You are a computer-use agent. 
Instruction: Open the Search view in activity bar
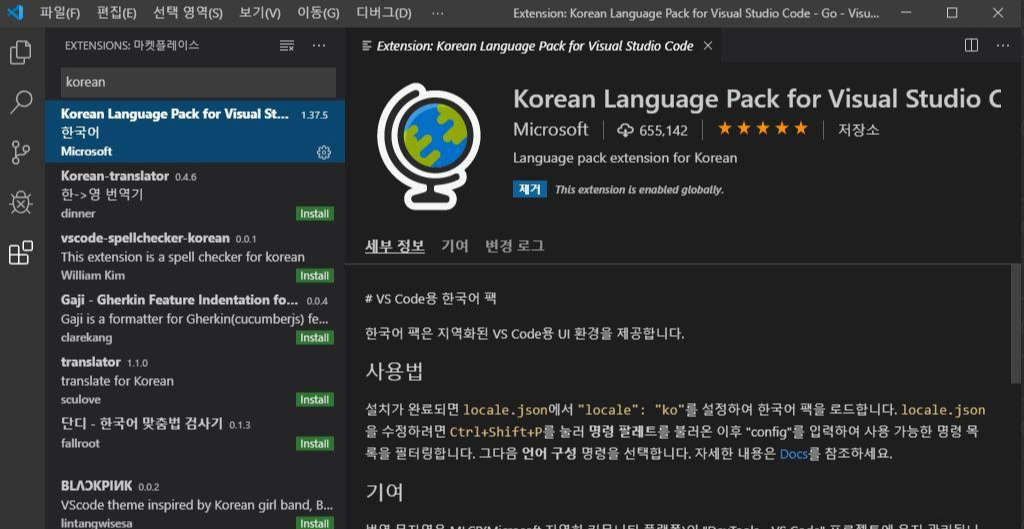click(x=21, y=103)
